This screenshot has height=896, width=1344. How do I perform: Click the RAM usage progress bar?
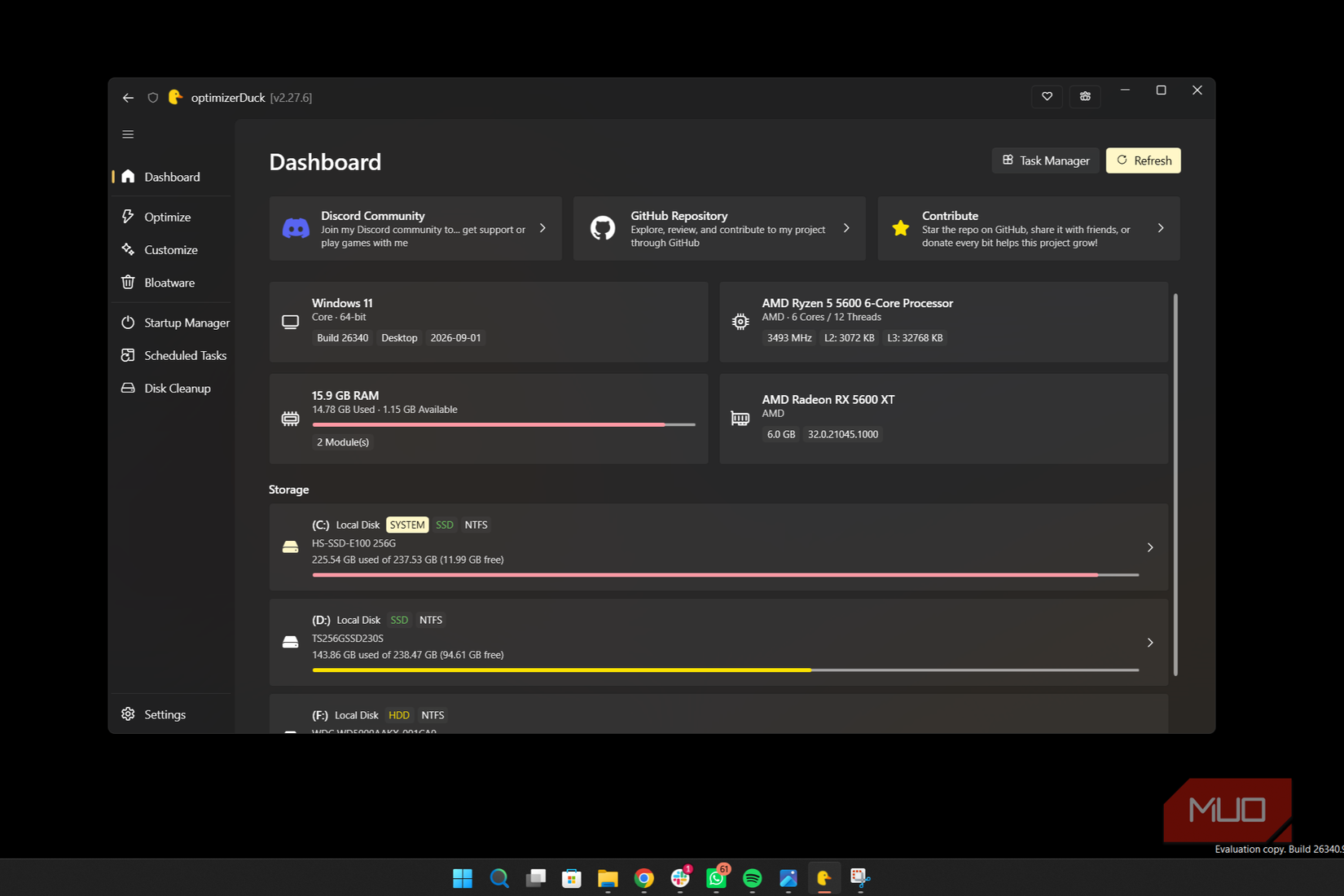click(503, 424)
